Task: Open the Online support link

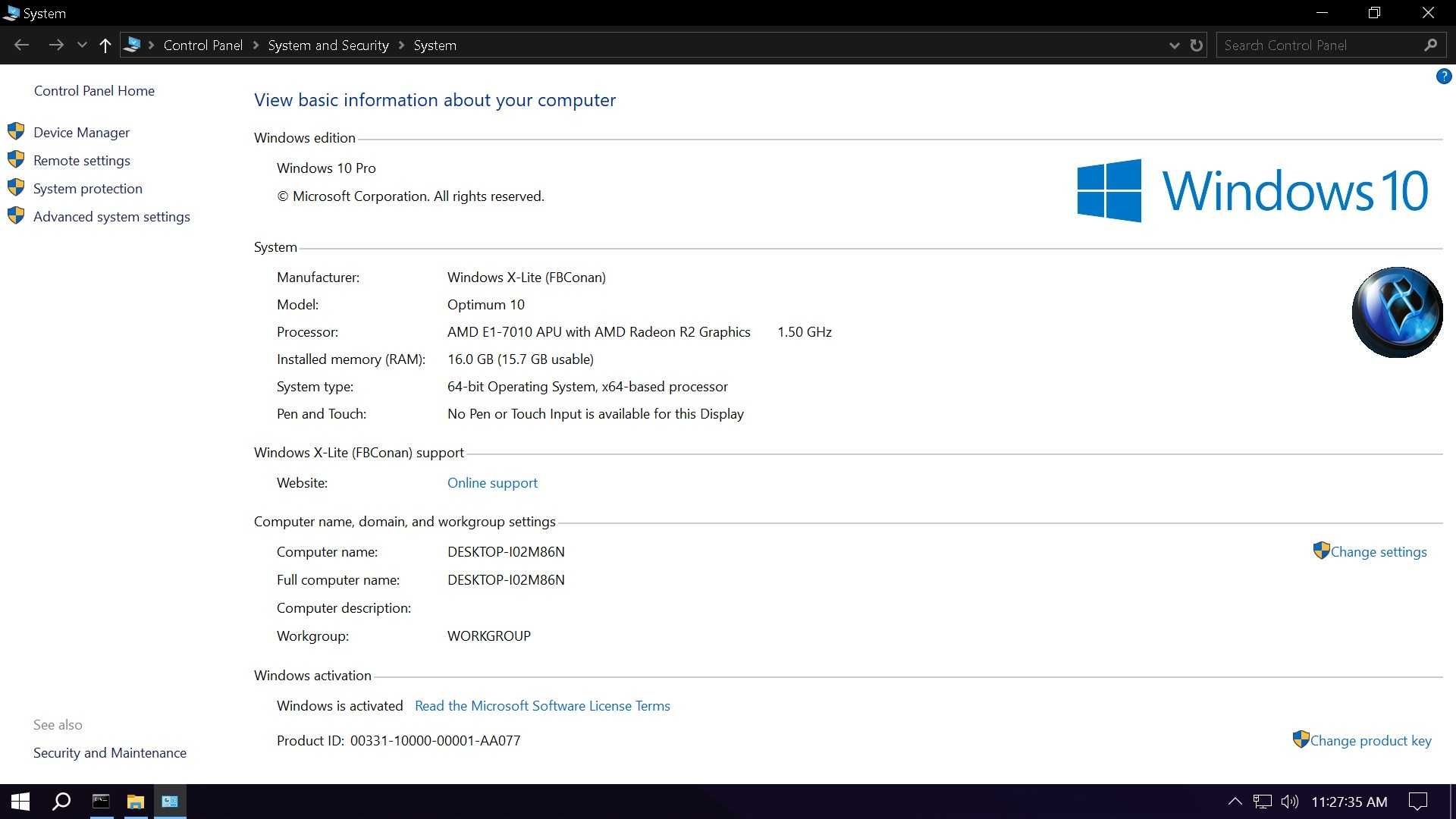Action: pos(492,482)
